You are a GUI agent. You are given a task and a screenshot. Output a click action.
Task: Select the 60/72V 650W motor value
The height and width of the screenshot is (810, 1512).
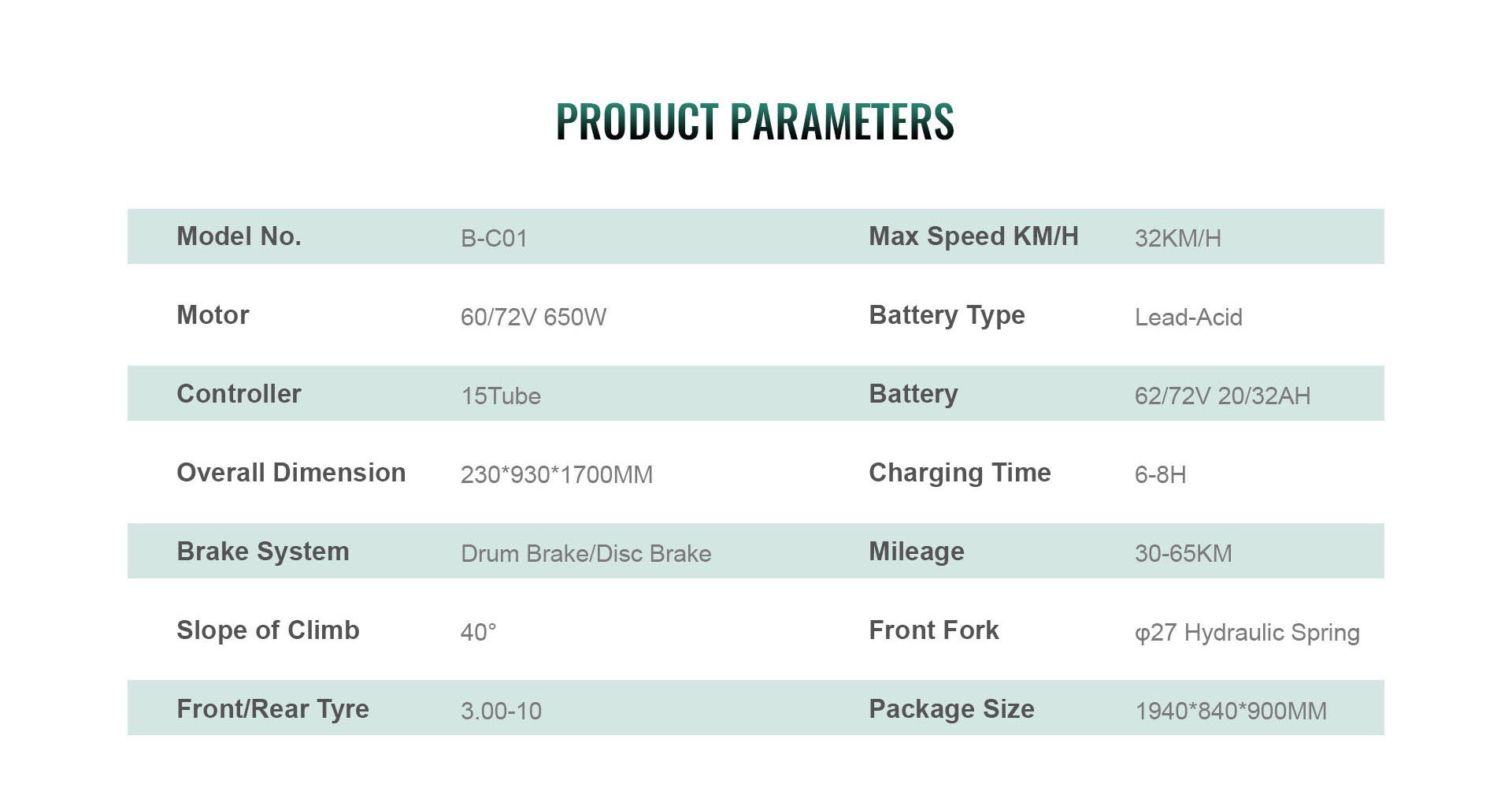533,317
